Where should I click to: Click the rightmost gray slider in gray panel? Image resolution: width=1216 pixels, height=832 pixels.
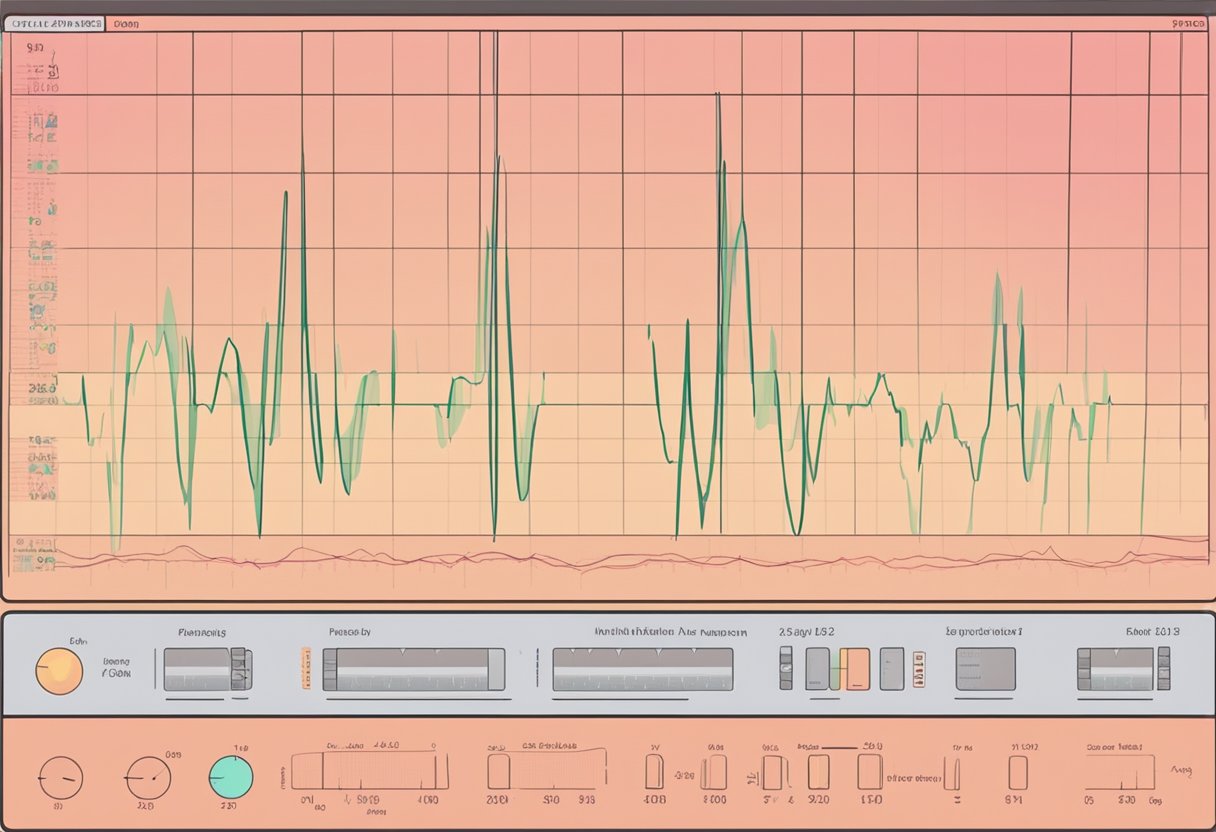coord(1121,669)
